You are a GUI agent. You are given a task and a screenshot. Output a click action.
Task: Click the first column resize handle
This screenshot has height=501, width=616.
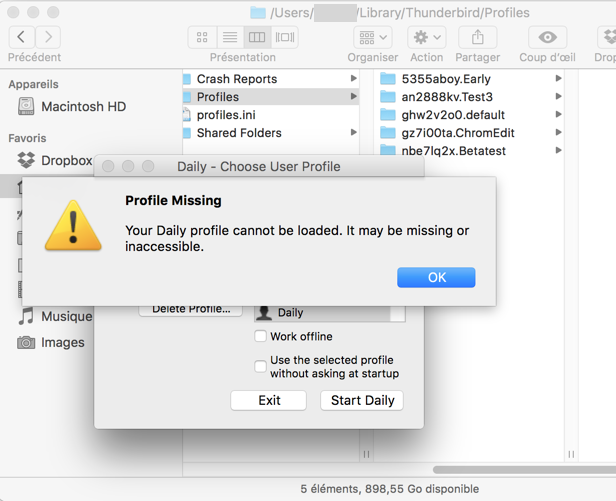[366, 454]
